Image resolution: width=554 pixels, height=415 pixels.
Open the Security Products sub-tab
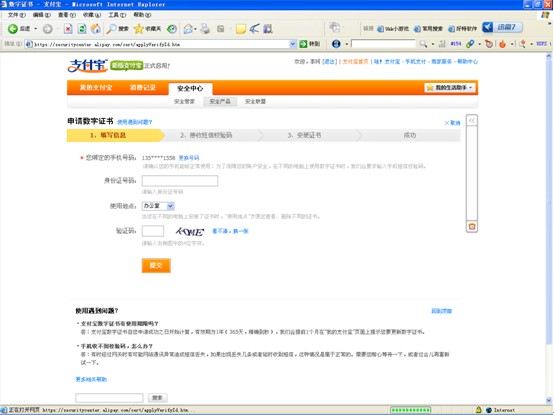pyautogui.click(x=220, y=101)
